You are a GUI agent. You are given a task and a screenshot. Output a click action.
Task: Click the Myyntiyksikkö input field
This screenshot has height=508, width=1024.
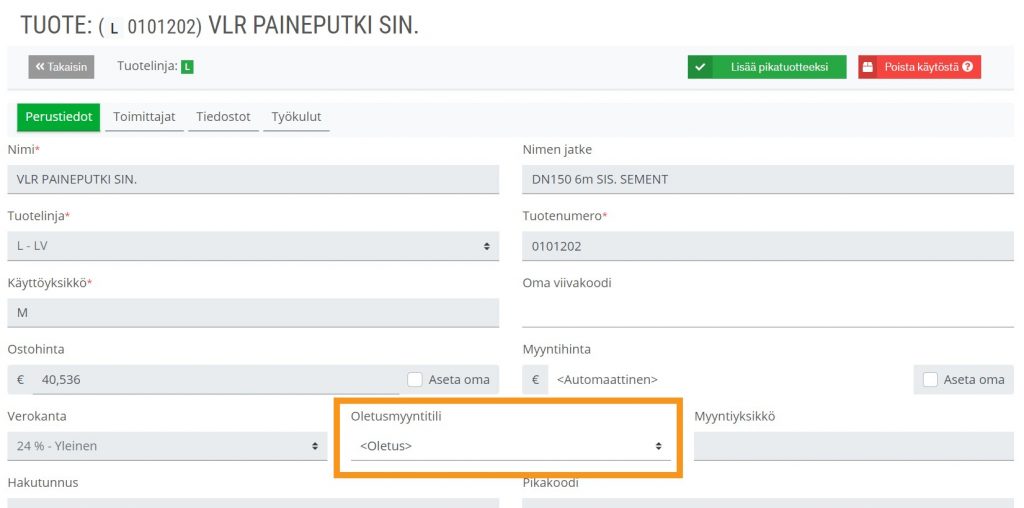854,446
